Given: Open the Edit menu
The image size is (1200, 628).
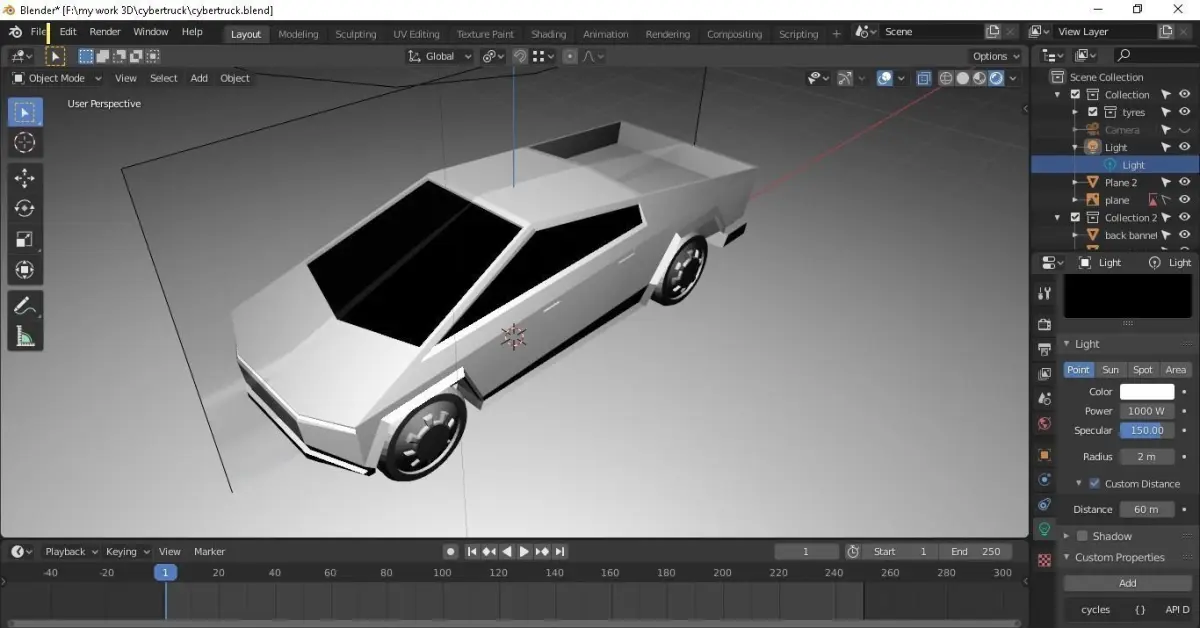Looking at the screenshot, I should pyautogui.click(x=68, y=32).
